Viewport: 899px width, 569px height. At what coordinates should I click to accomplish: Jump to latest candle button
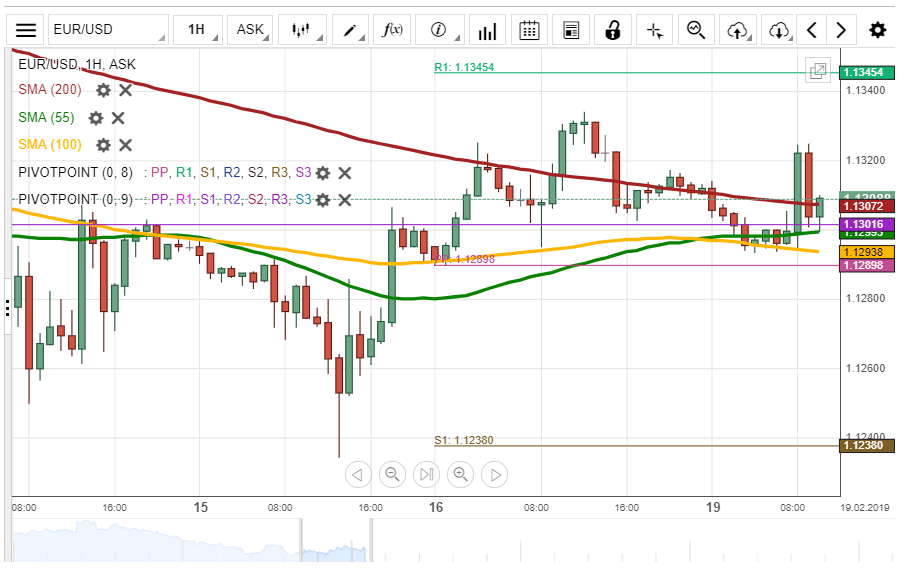click(x=427, y=475)
